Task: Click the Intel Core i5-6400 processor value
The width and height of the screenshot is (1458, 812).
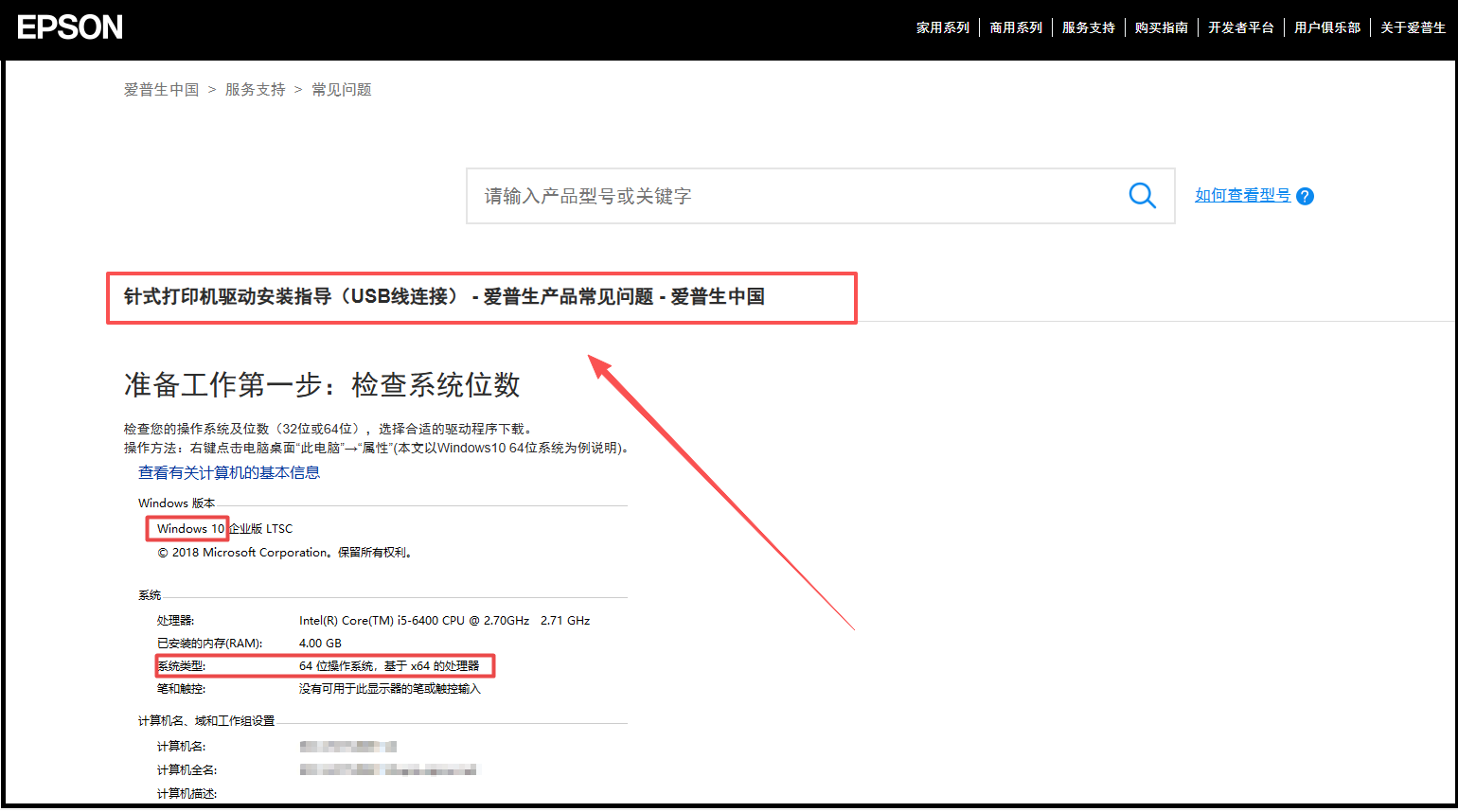Action: [444, 620]
